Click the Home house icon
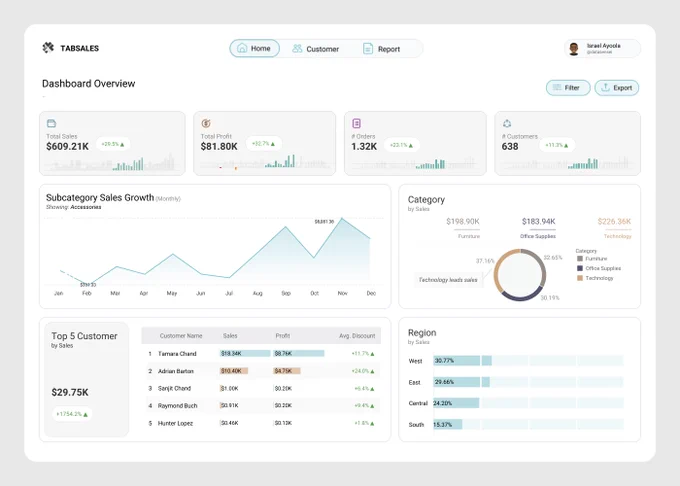This screenshot has width=680, height=486. tap(242, 48)
